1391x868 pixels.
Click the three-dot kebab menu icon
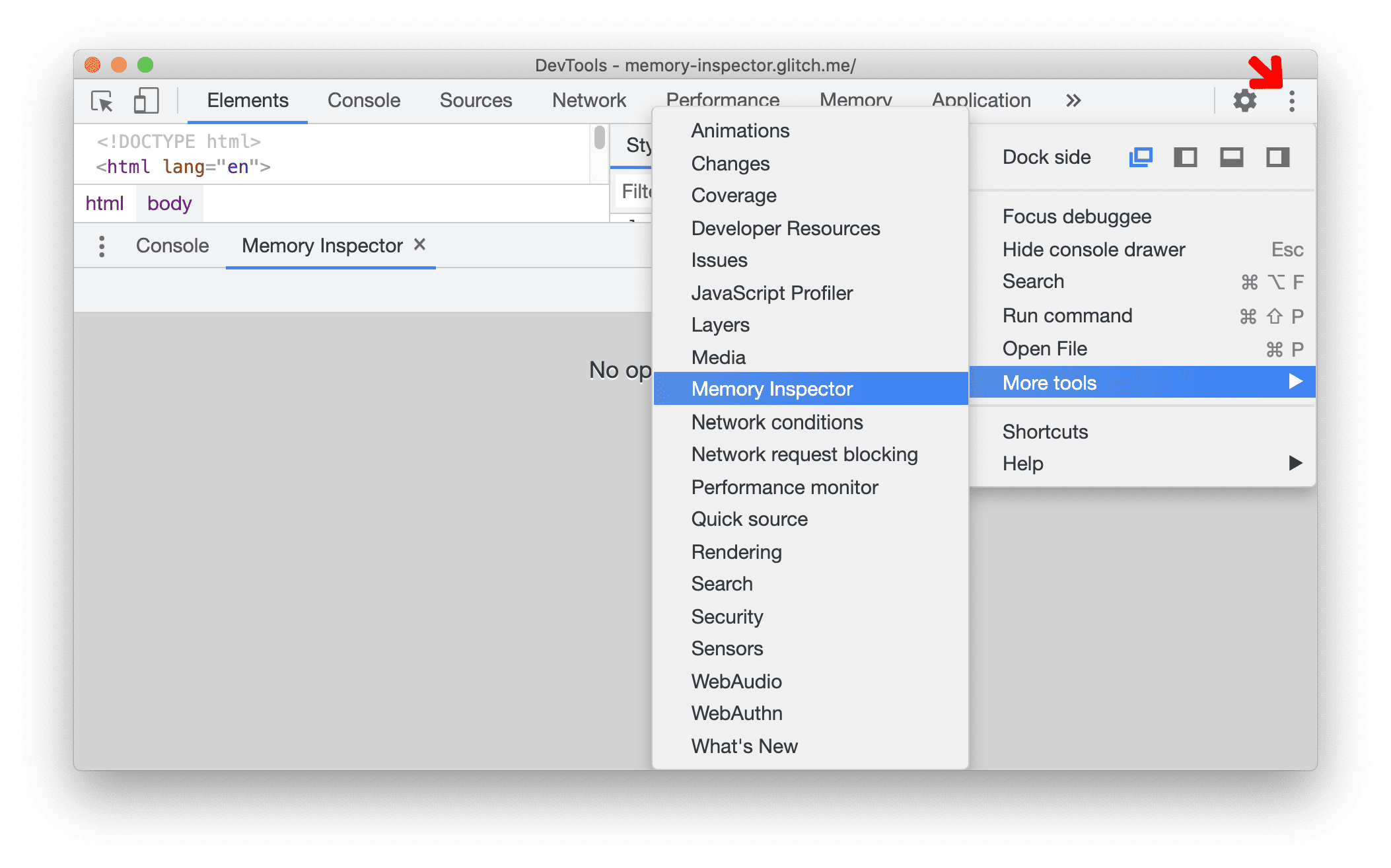pyautogui.click(x=1290, y=101)
